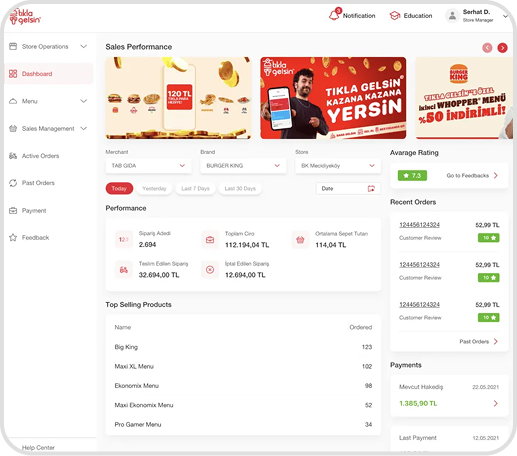This screenshot has height=456, width=517.
Task: Click the Feedback star icon
Action: pos(13,238)
